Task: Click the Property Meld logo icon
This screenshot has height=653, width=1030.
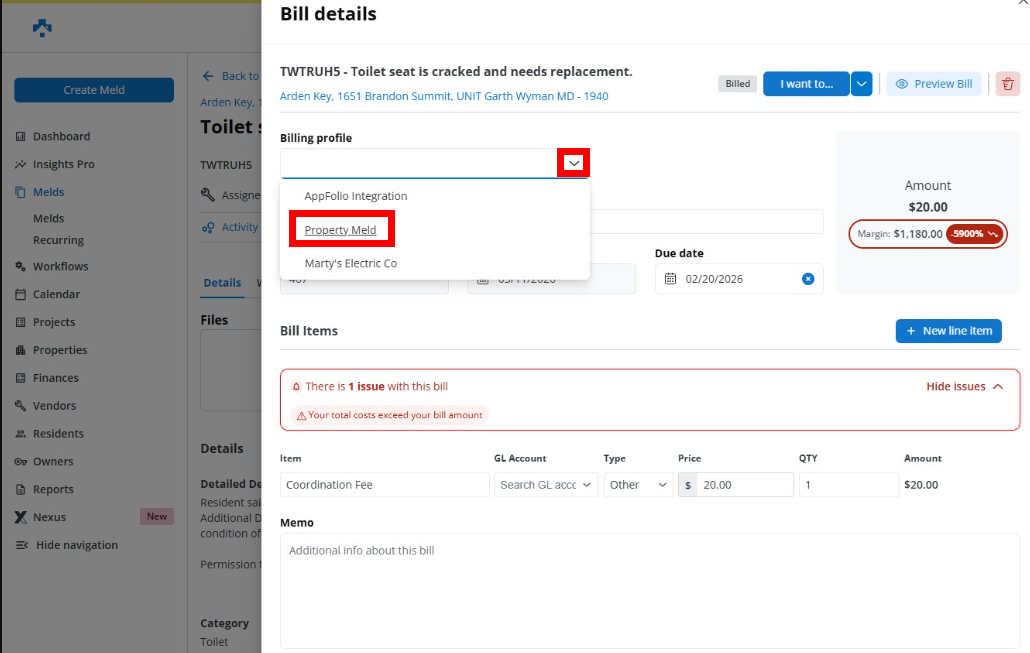Action: coord(42,28)
